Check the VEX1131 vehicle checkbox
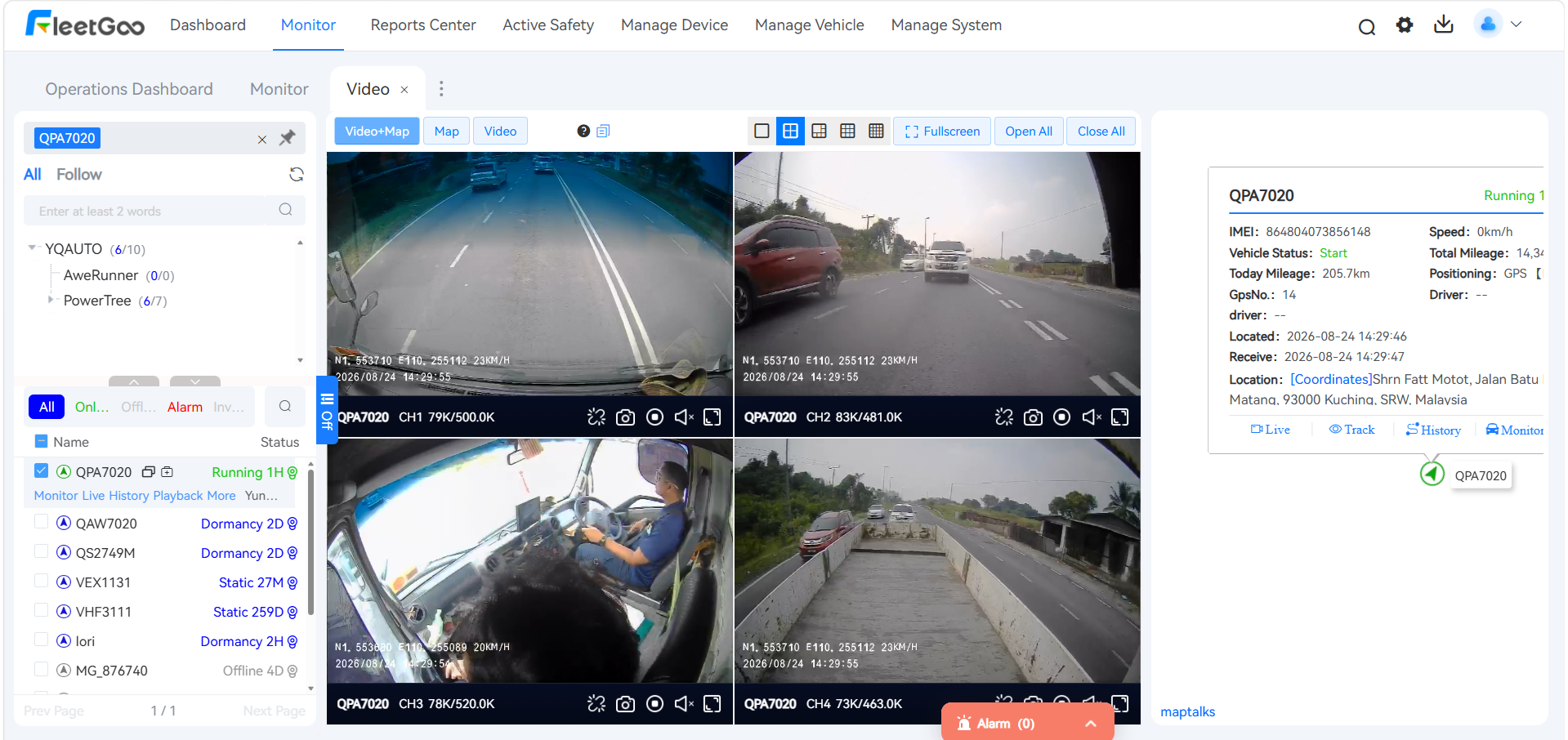 (42, 582)
